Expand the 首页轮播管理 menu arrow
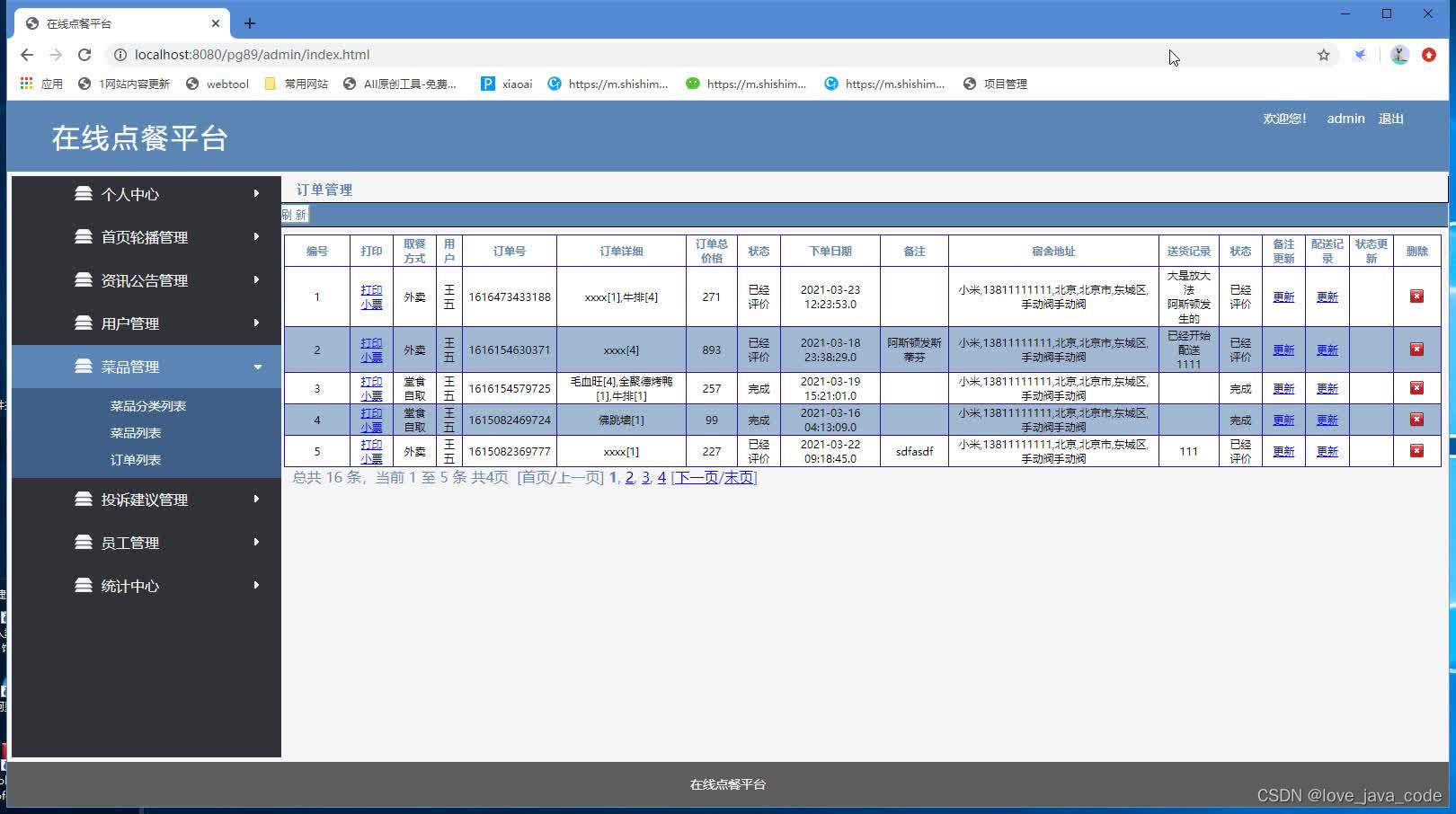 (x=257, y=236)
